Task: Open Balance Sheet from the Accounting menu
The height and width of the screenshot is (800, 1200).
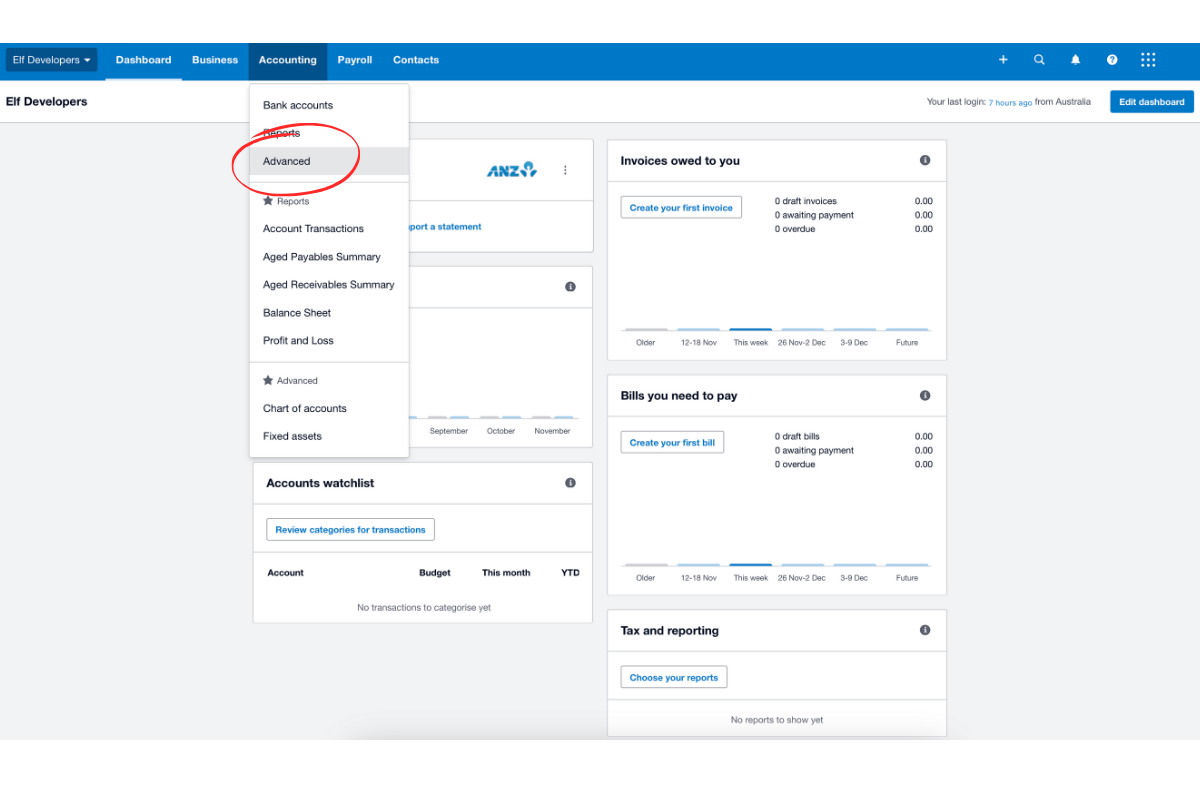Action: pyautogui.click(x=297, y=312)
